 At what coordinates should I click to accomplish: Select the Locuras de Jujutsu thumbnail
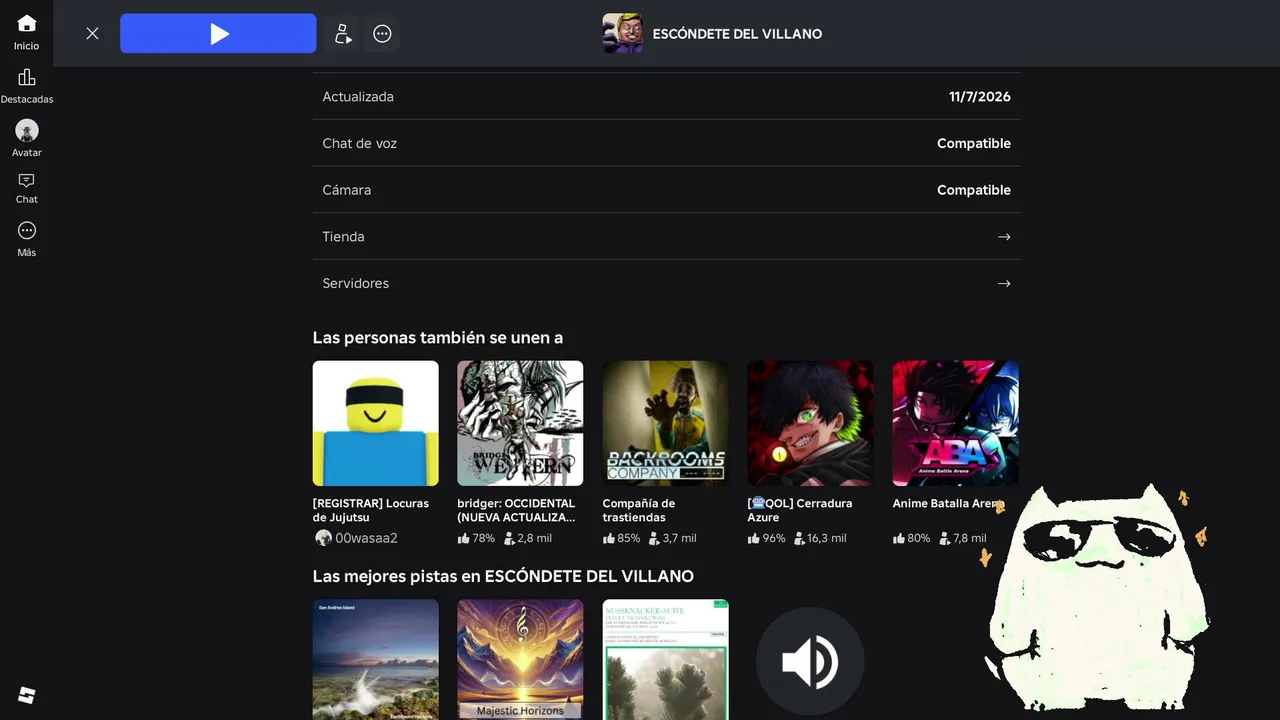pos(375,424)
